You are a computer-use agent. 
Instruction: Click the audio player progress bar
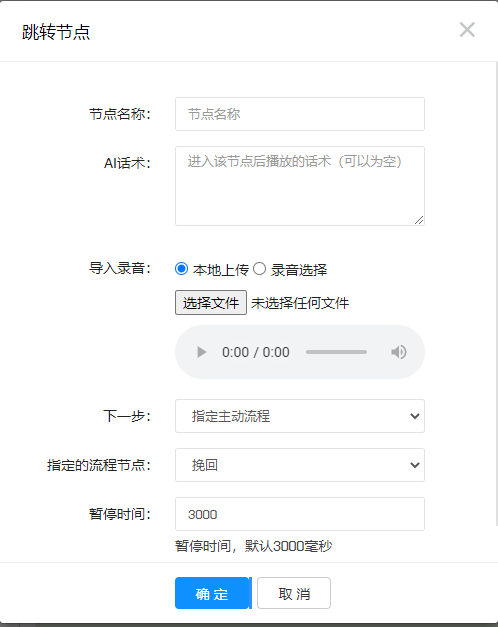(336, 352)
